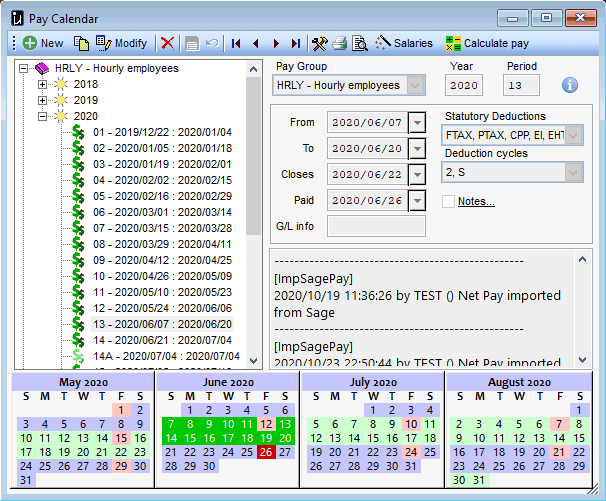This screenshot has height=501, width=606.
Task: Click the blue info icon beside Period
Action: click(x=570, y=85)
